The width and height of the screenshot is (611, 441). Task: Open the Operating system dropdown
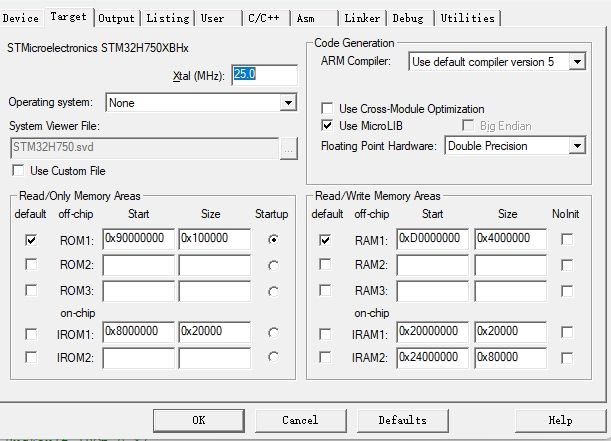(x=288, y=103)
